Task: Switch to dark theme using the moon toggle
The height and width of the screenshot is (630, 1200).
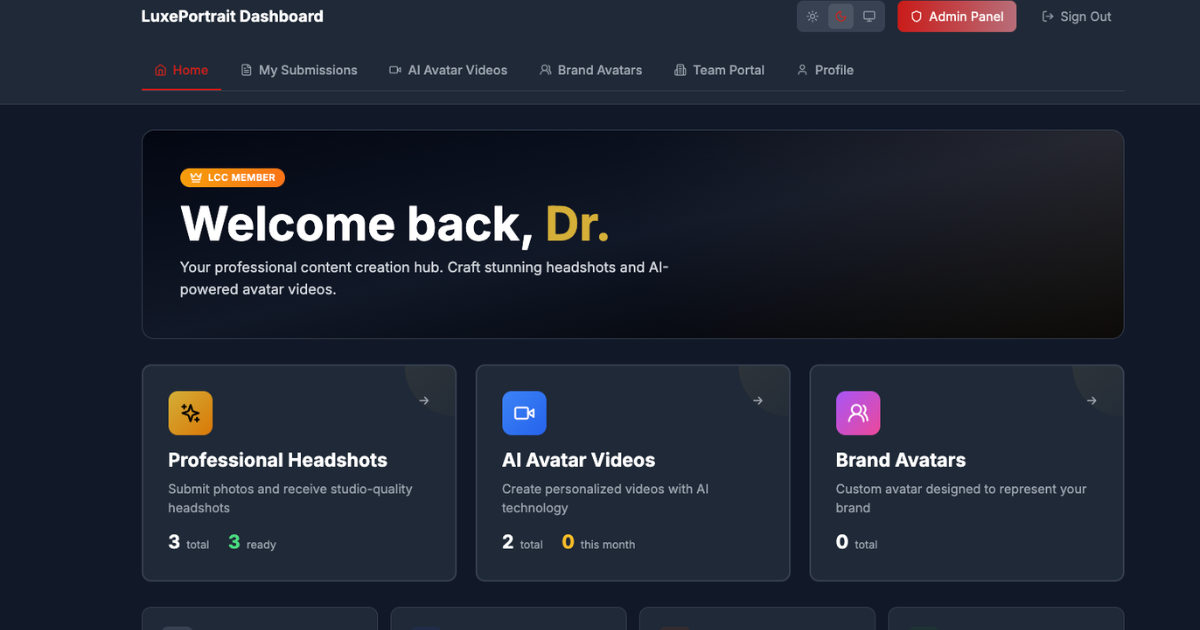Action: pyautogui.click(x=841, y=16)
